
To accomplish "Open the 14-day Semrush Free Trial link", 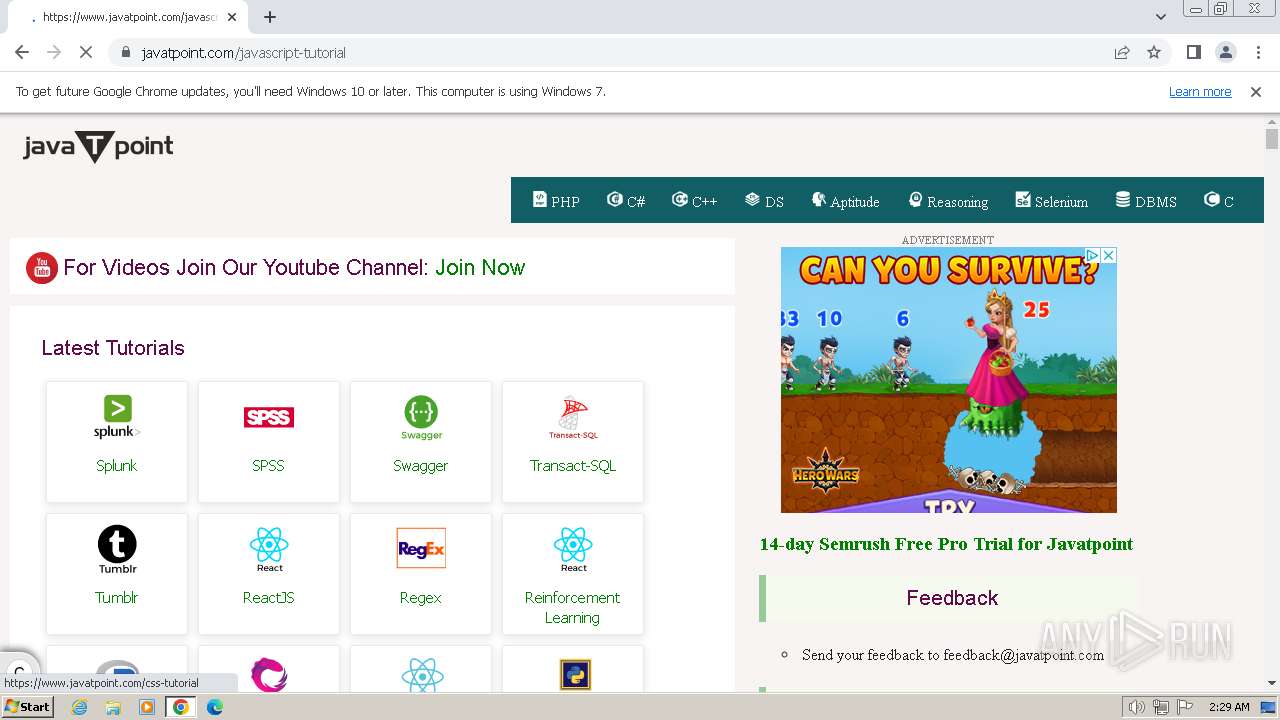I will coord(946,544).
